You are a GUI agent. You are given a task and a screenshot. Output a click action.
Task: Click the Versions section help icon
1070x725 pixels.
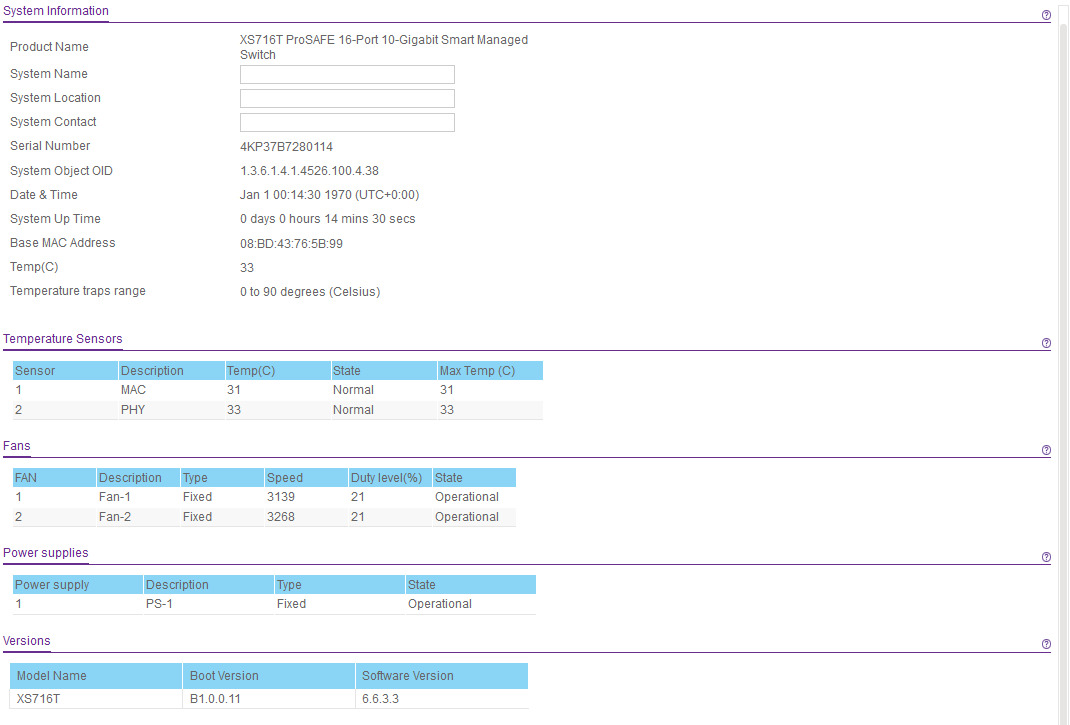click(x=1046, y=645)
